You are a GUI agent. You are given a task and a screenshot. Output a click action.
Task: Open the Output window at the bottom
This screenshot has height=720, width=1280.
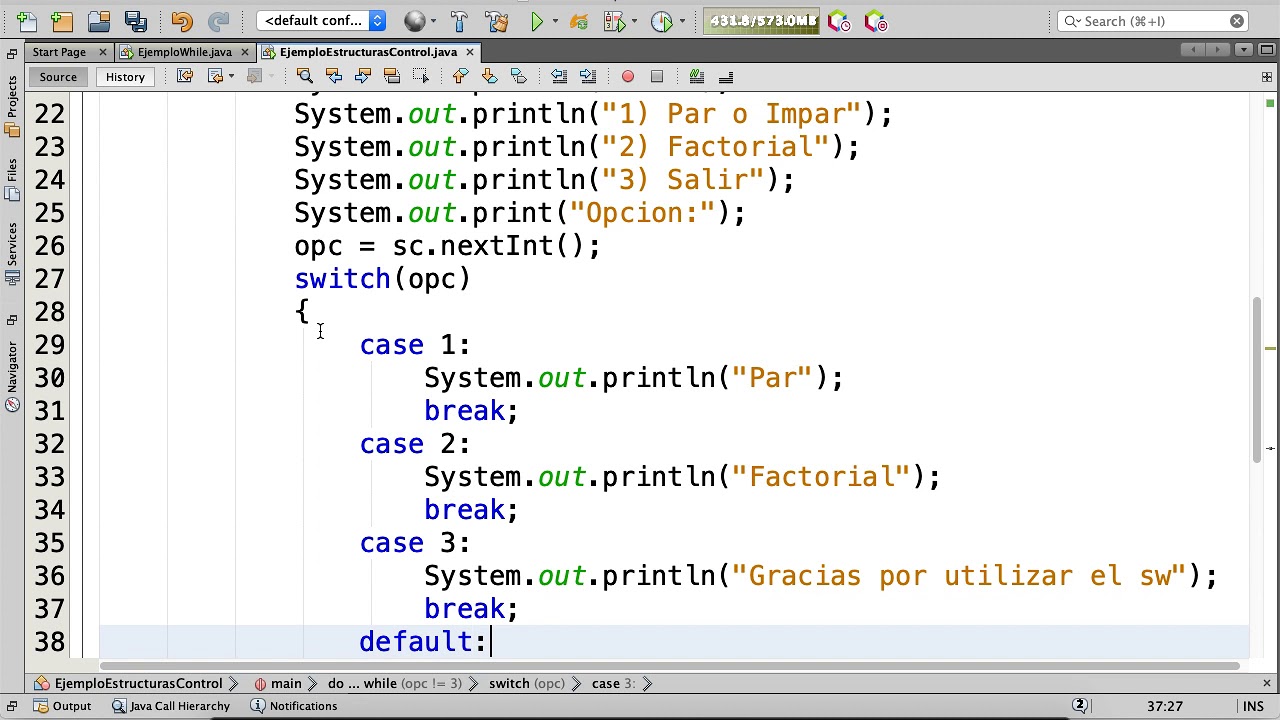[62, 706]
